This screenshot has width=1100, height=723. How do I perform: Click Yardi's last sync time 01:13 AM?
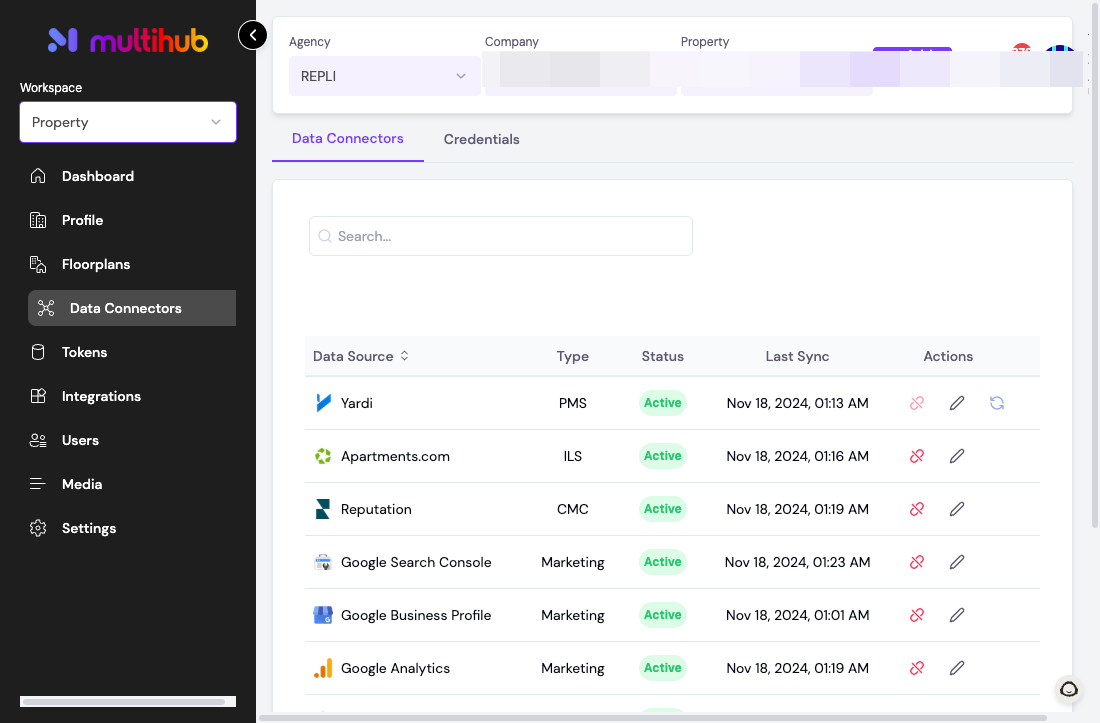(x=798, y=403)
